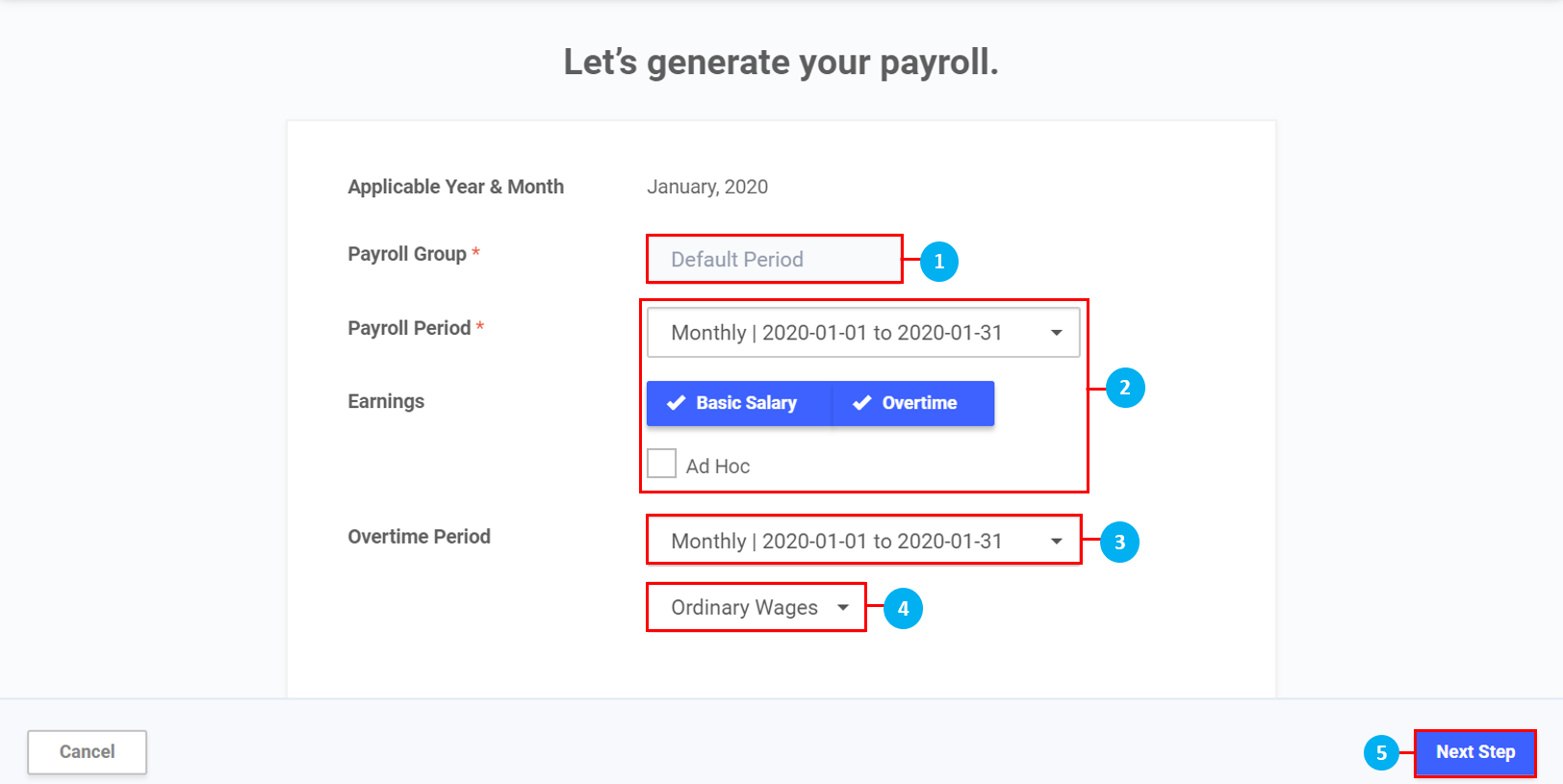The height and width of the screenshot is (784, 1563).
Task: Click the blue number 5 callout badge
Action: point(1381,752)
